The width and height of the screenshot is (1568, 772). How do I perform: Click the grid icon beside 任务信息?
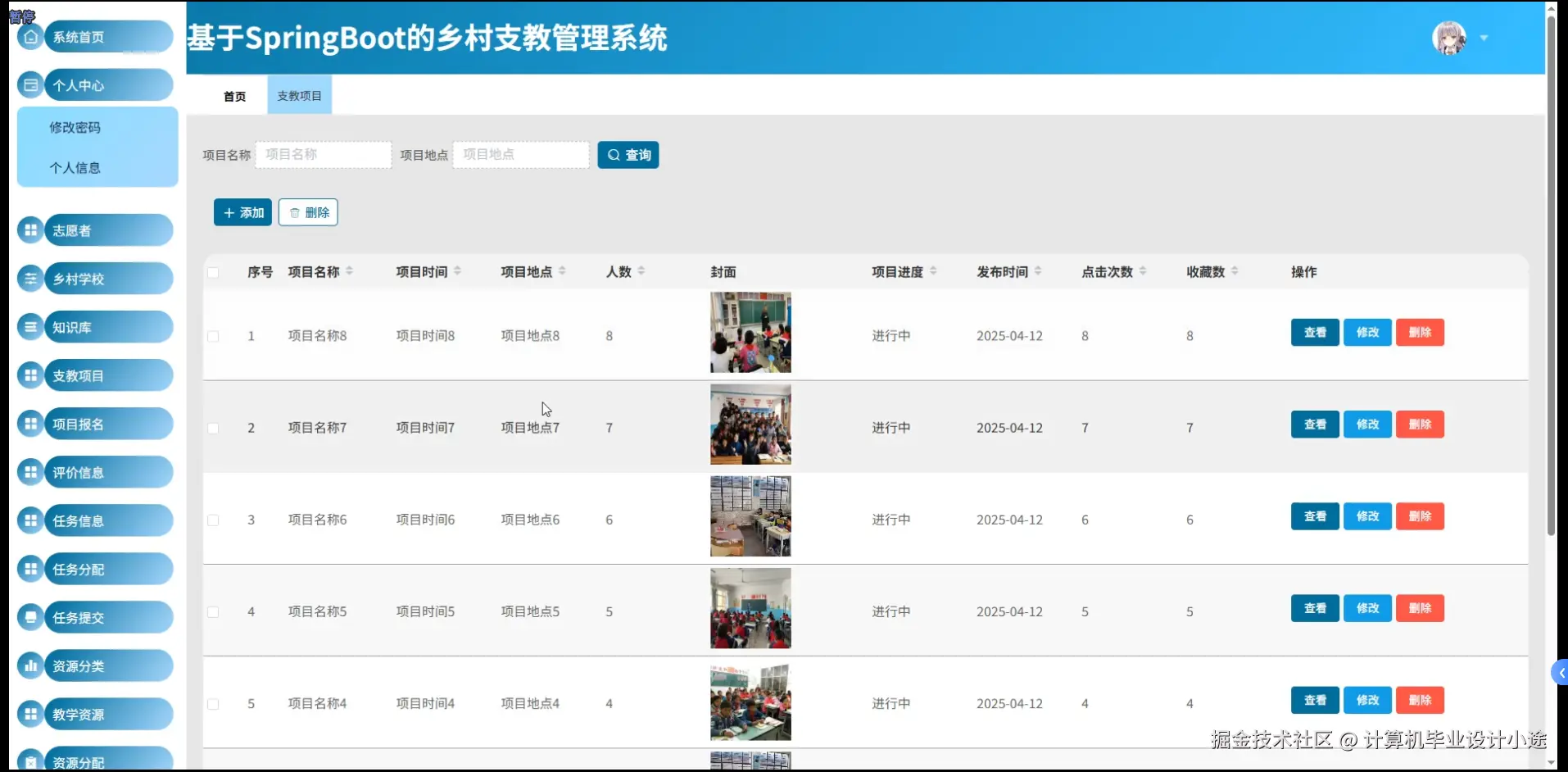pyautogui.click(x=30, y=520)
